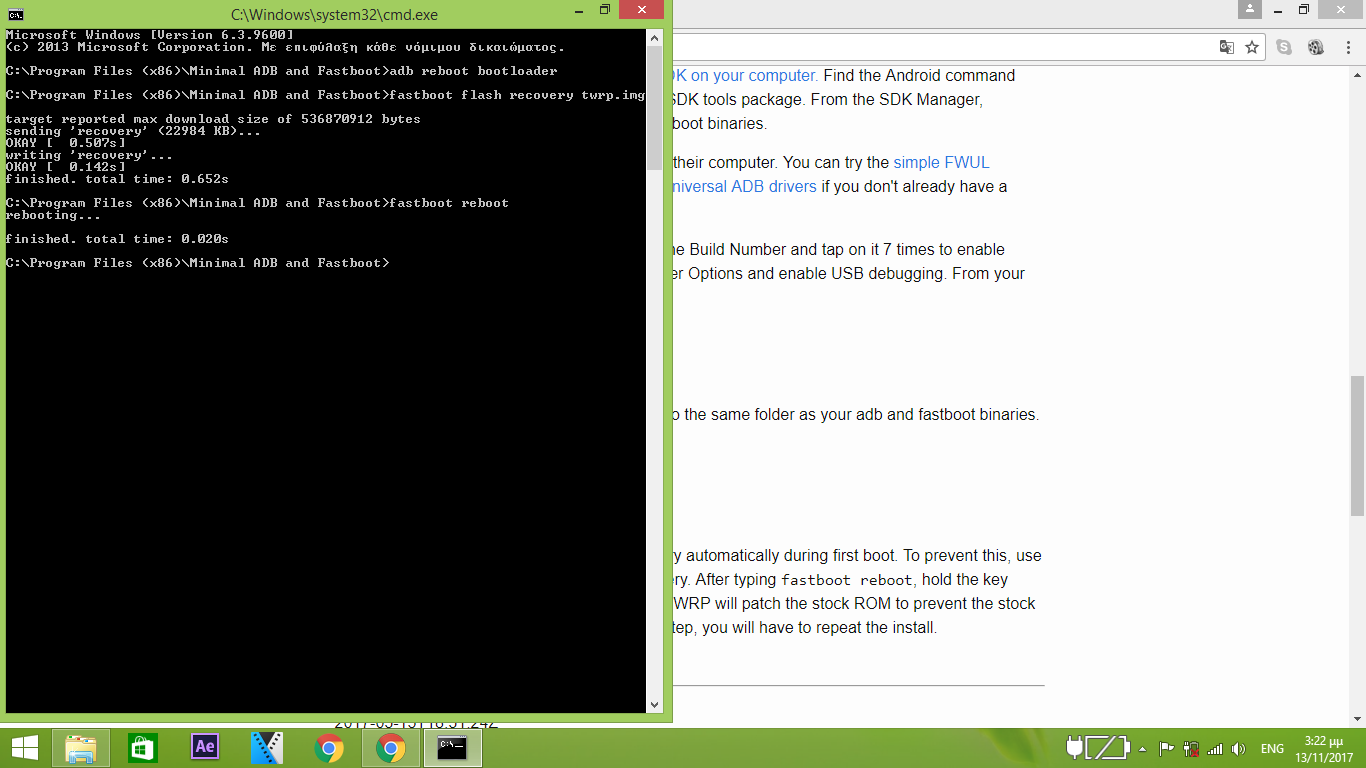Click the cmd window scrollbar down arrow

click(x=655, y=704)
